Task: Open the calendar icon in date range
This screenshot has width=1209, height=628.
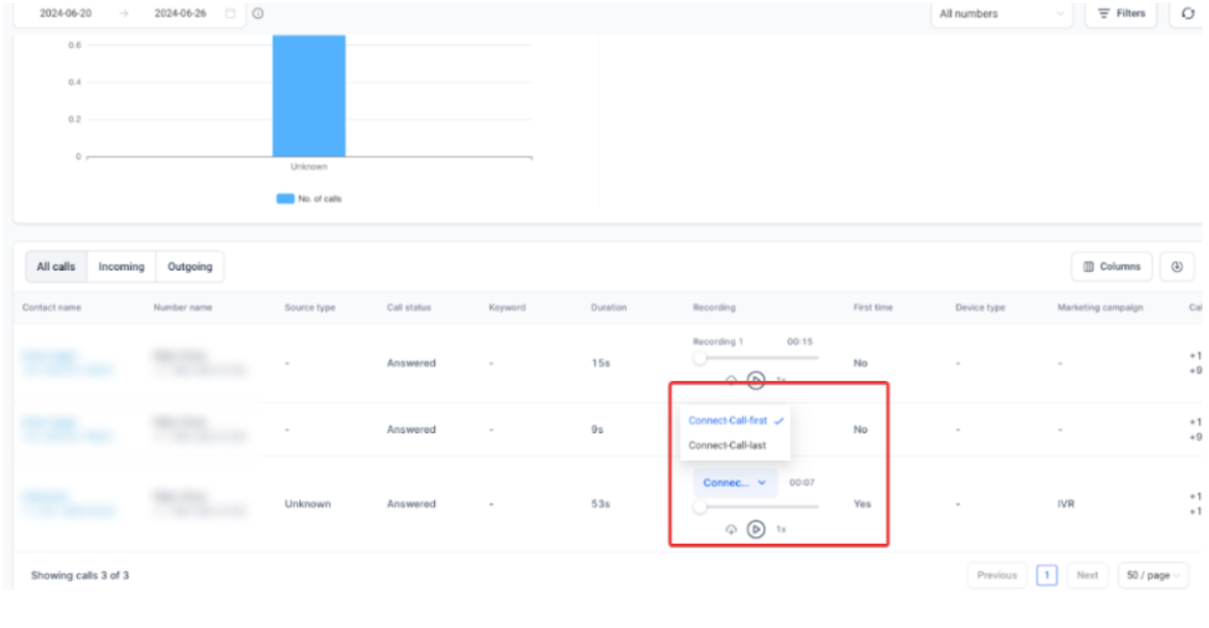Action: 231,14
